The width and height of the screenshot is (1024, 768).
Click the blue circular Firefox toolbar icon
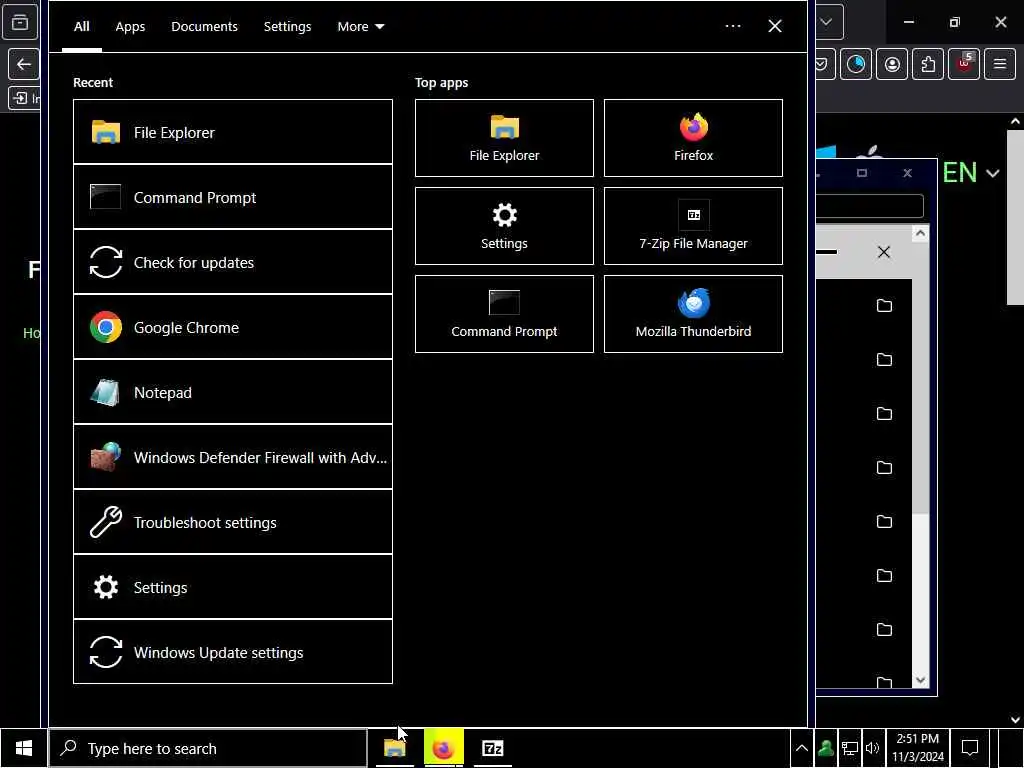tap(856, 64)
